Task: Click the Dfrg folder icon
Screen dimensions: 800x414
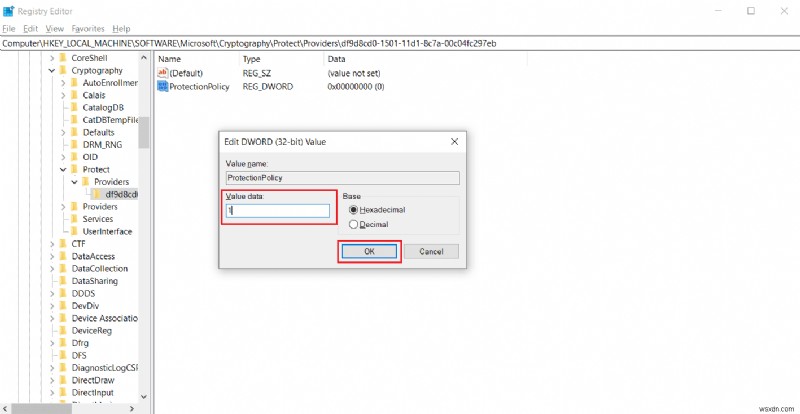Action: pyautogui.click(x=63, y=343)
